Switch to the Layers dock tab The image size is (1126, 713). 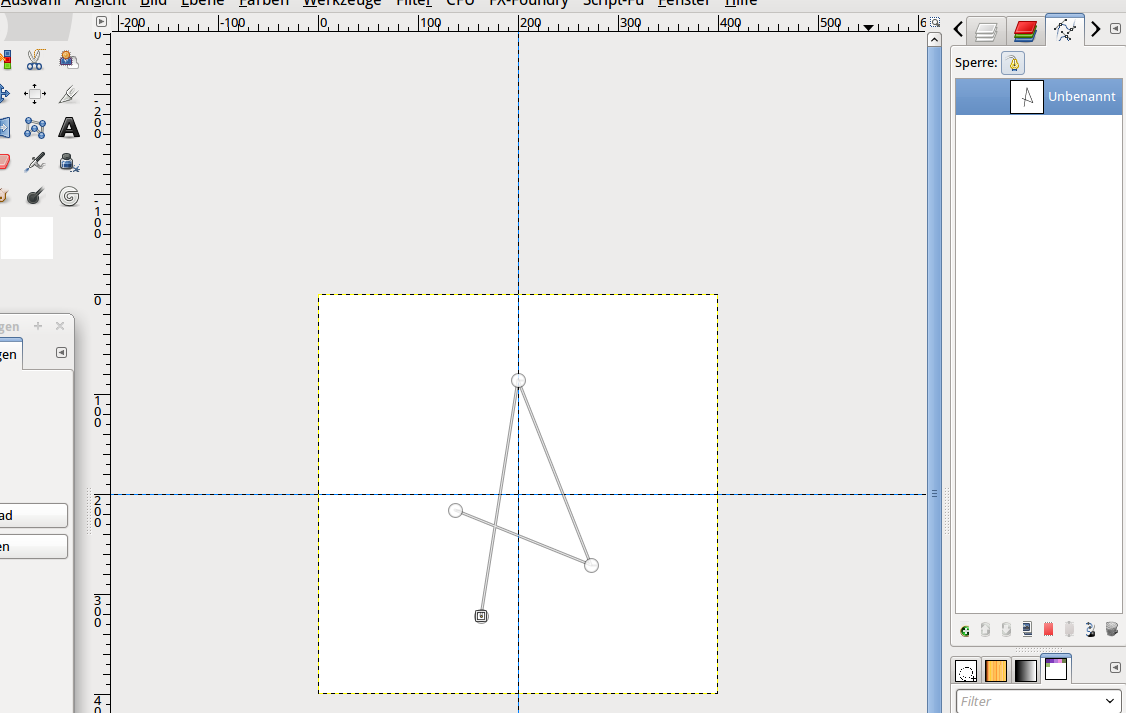(x=986, y=31)
